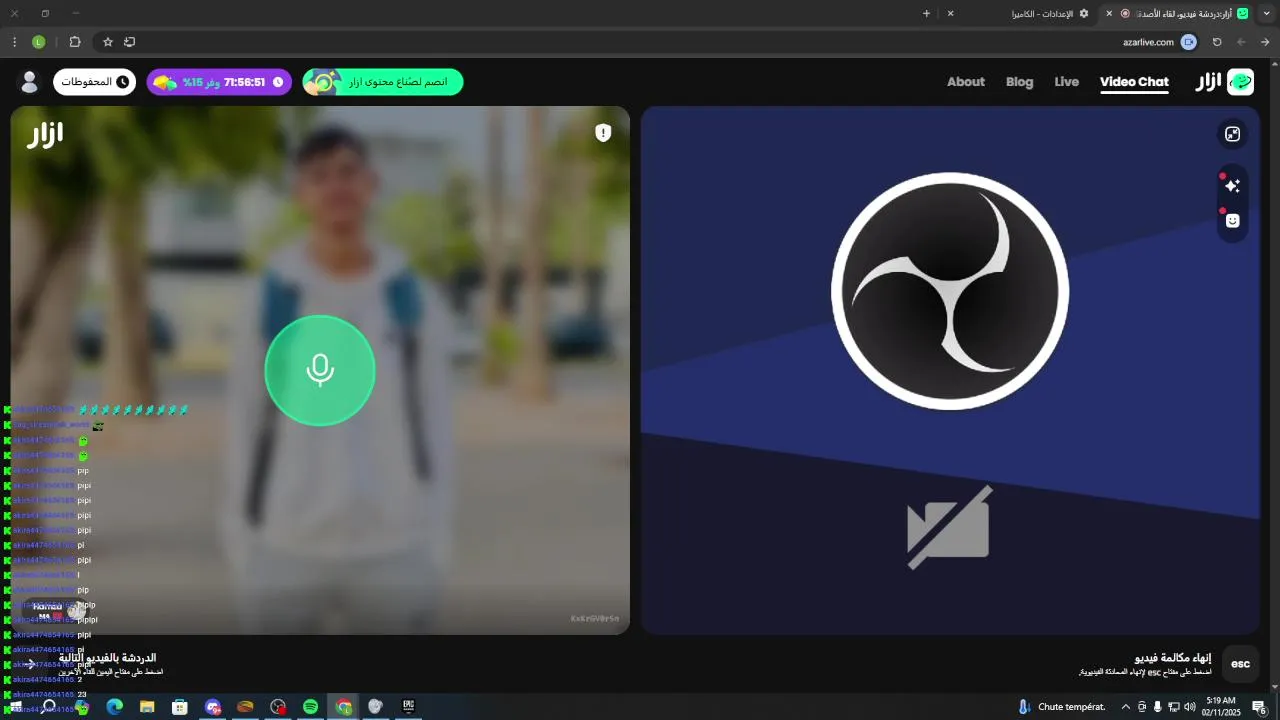Open Microsoft Edge from the taskbar
This screenshot has height=720, width=1280.
[x=114, y=707]
